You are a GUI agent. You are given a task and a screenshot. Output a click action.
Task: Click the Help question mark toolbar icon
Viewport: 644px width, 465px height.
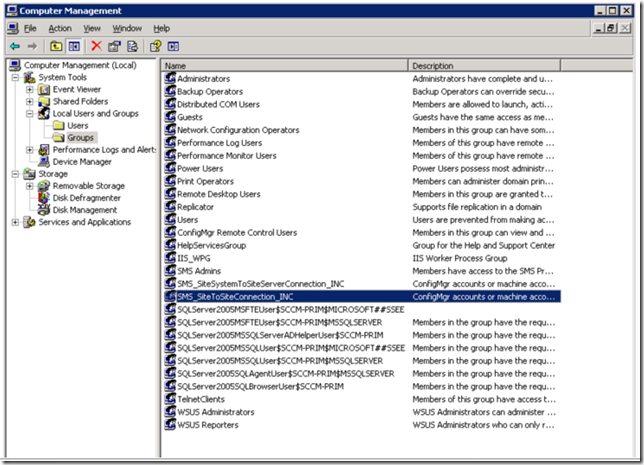point(155,46)
